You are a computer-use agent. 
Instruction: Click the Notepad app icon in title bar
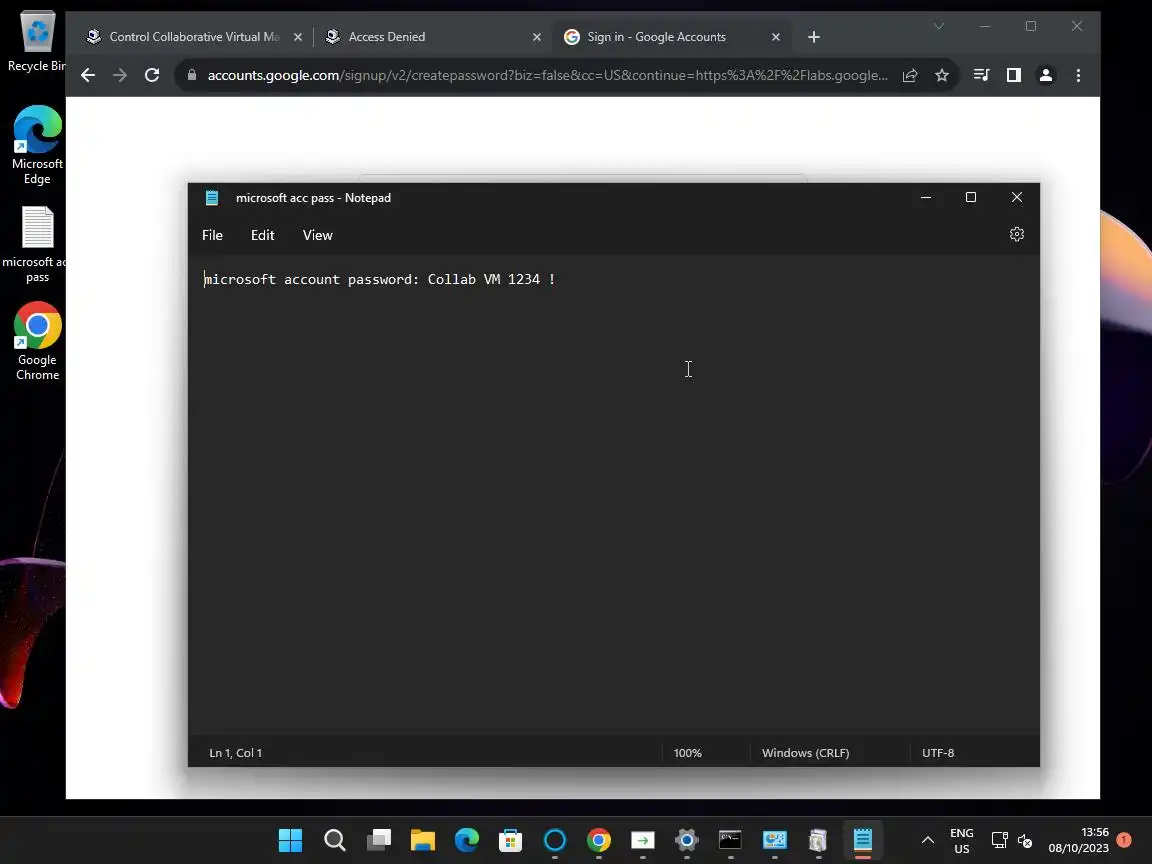(212, 198)
